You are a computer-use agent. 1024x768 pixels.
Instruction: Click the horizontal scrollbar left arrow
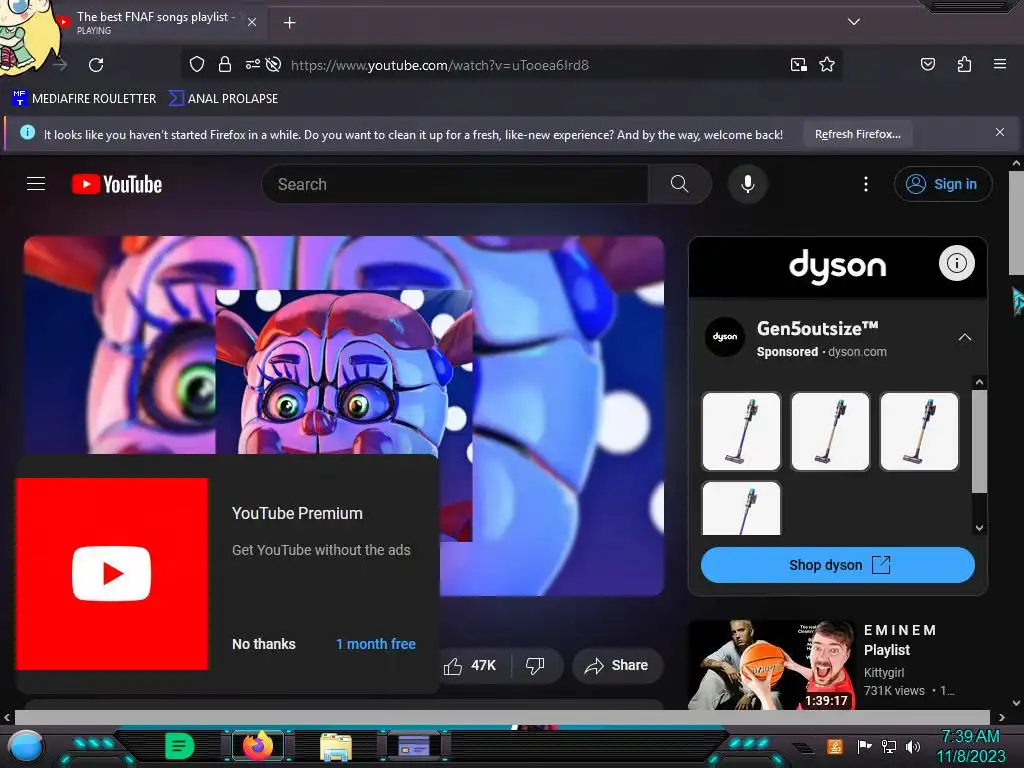pos(7,717)
